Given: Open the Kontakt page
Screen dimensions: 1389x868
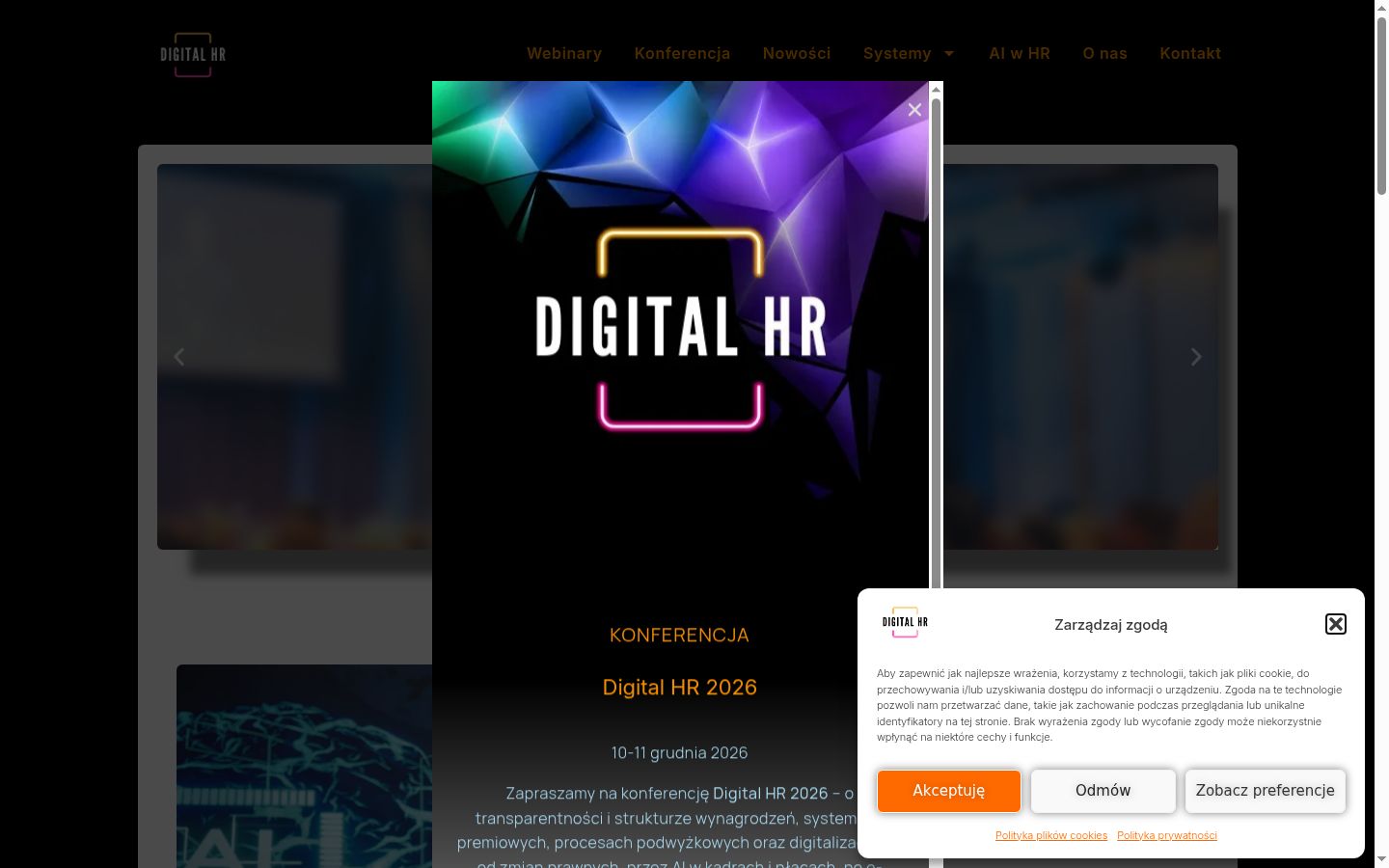Looking at the screenshot, I should (x=1190, y=53).
